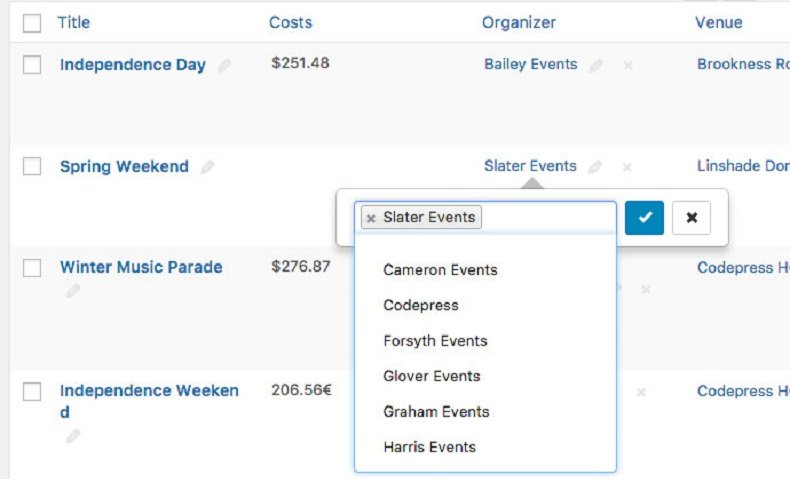Click pencil edit icon beside Independence Day title
This screenshot has width=790, height=481.
pyautogui.click(x=225, y=65)
